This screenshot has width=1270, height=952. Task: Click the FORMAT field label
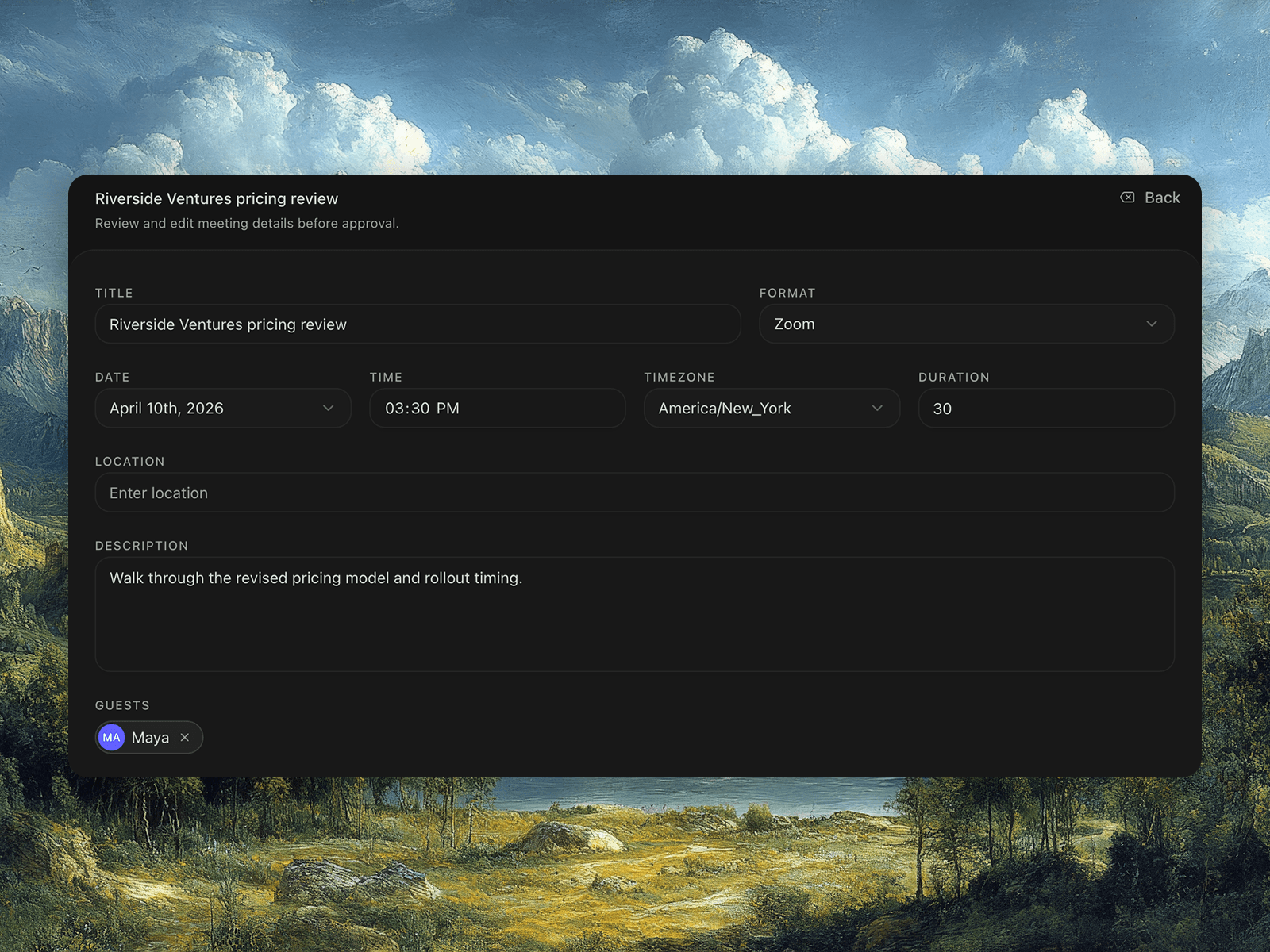coord(787,293)
